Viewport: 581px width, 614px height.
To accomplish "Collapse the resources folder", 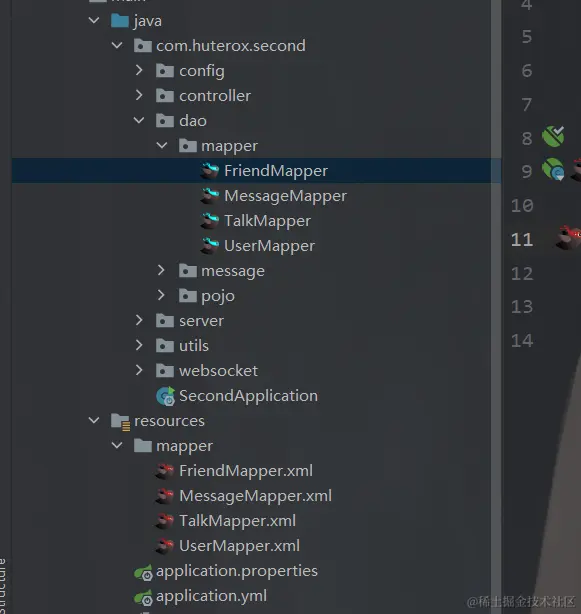I will click(x=94, y=421).
